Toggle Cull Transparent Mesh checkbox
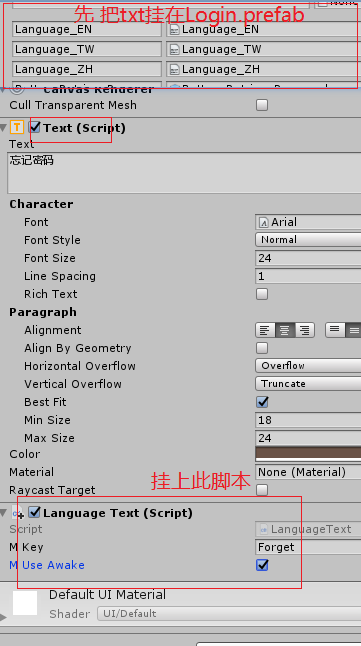 tap(262, 105)
